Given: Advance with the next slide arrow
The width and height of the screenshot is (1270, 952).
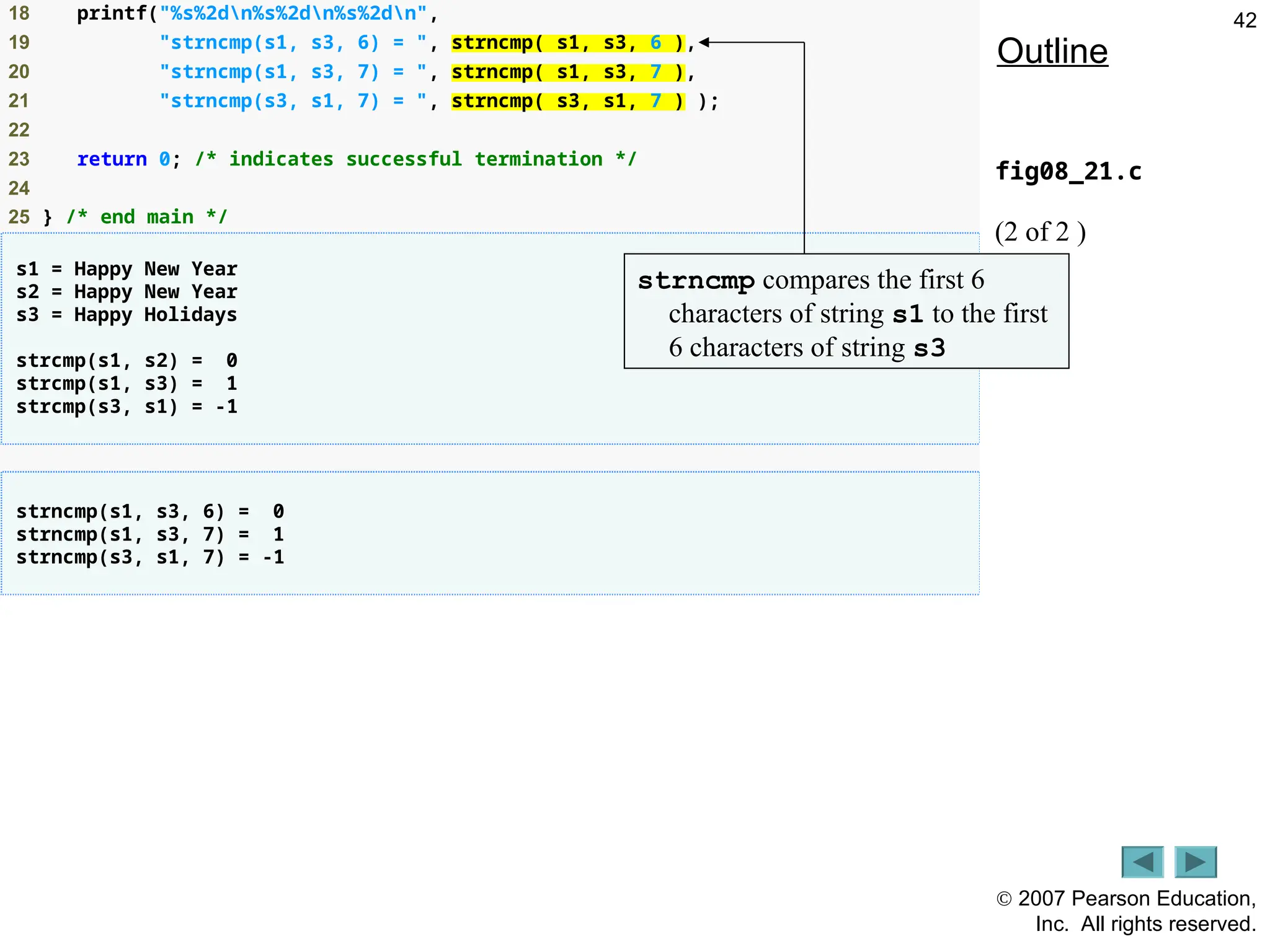Looking at the screenshot, I should point(1196,862).
